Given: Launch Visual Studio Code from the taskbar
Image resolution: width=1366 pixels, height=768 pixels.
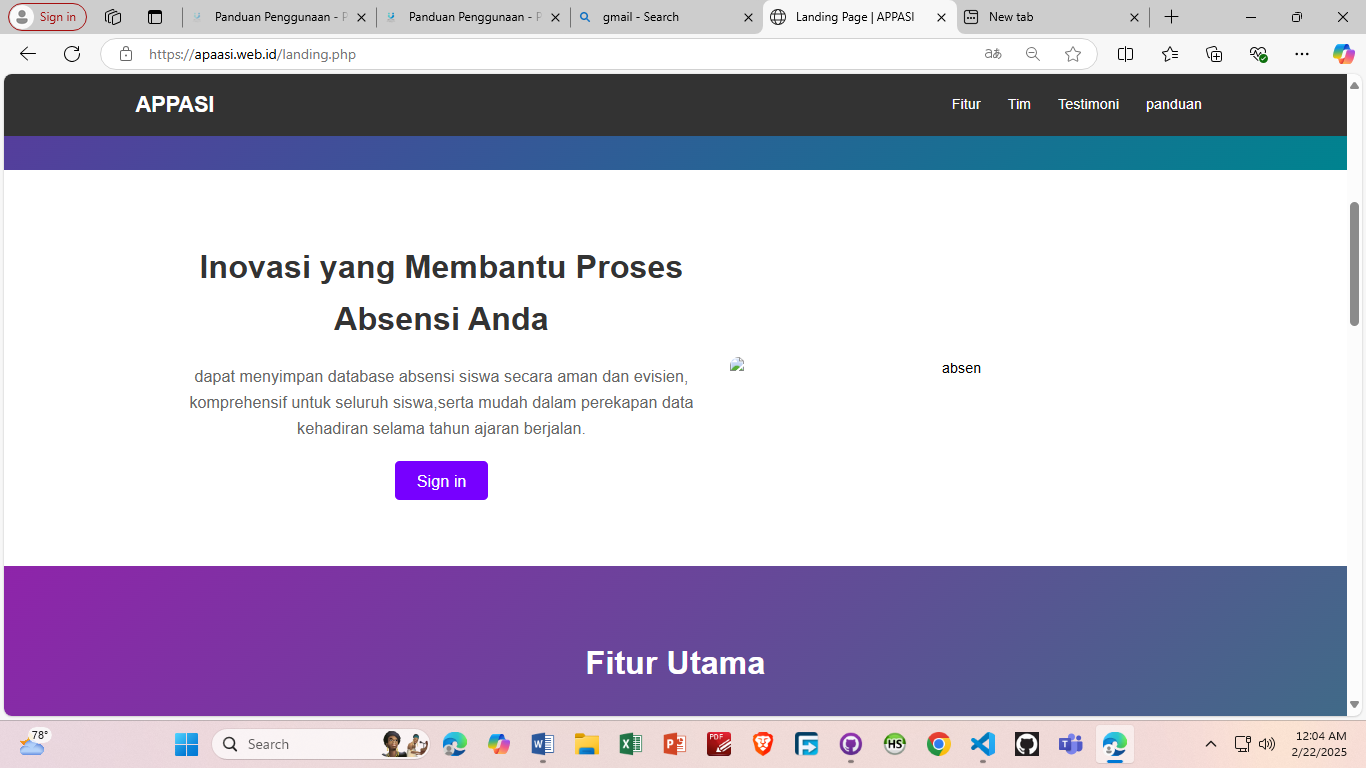Looking at the screenshot, I should click(982, 744).
